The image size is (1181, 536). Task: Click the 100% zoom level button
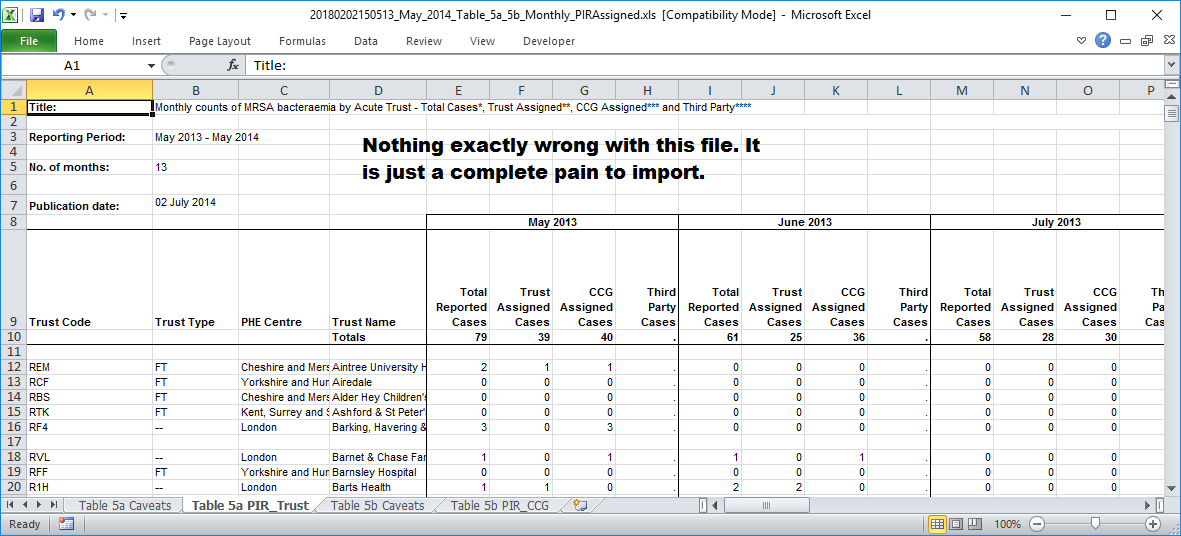(x=1007, y=524)
